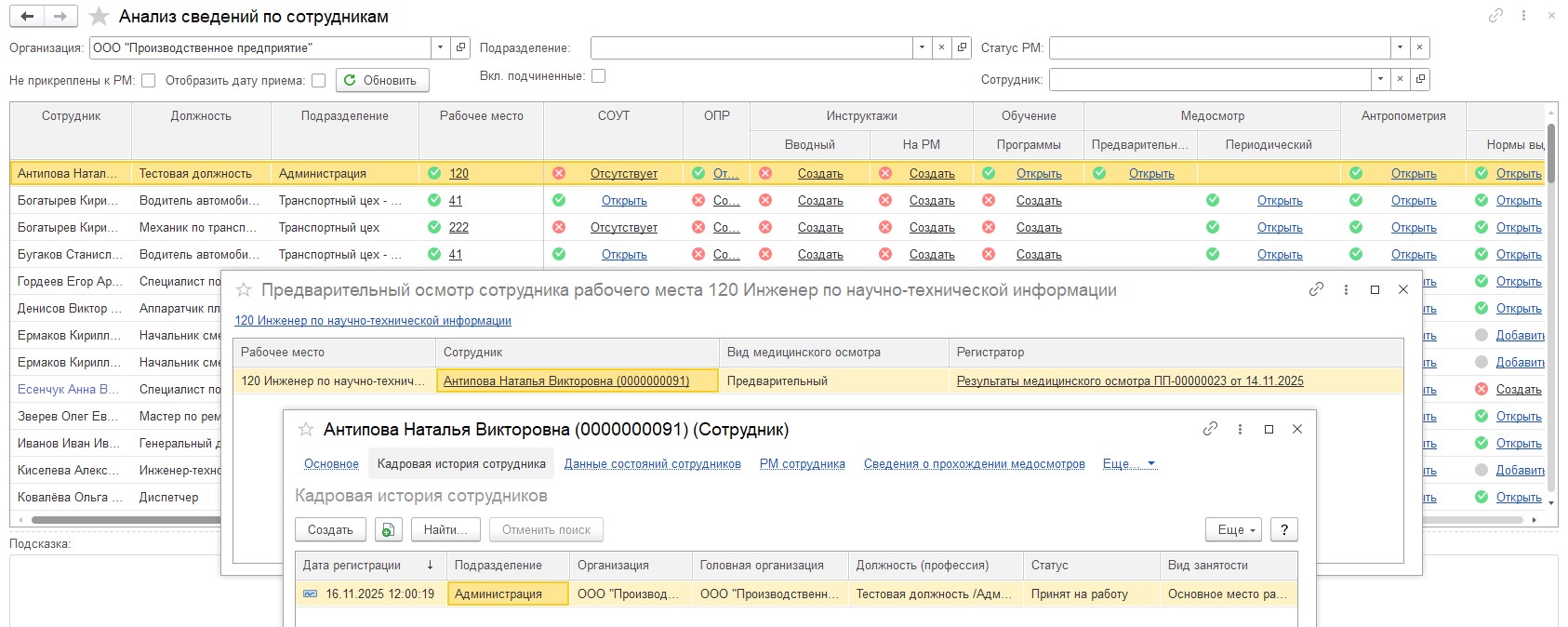Click the copy-create icon next to Создать
This screenshot has height=627, width=1568.
388,530
